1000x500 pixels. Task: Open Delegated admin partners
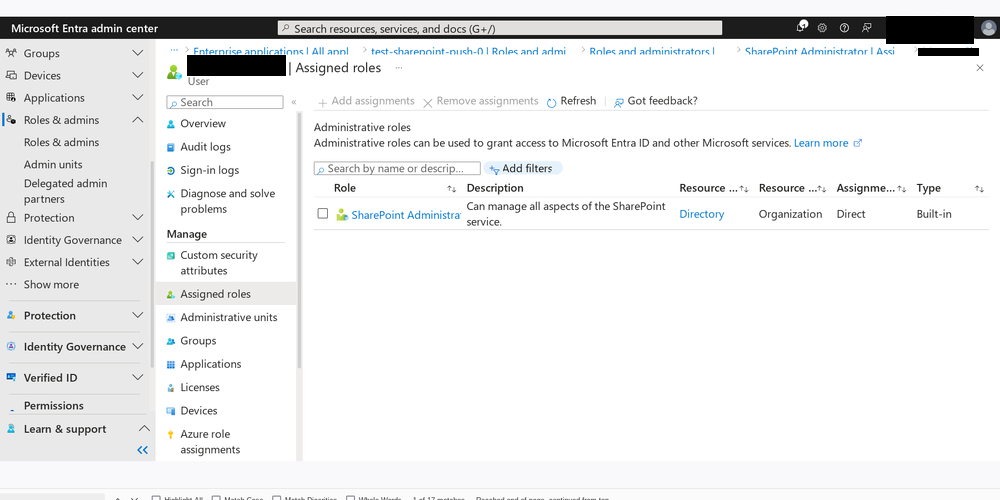[65, 191]
